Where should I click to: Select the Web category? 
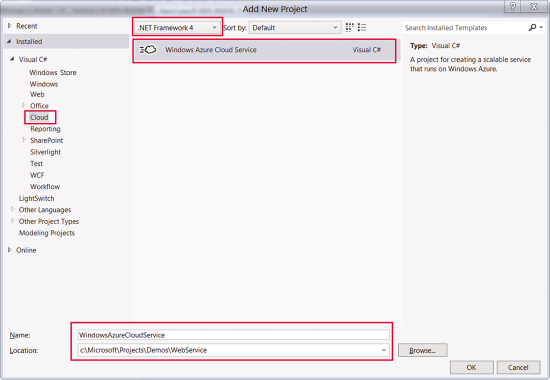[37, 94]
